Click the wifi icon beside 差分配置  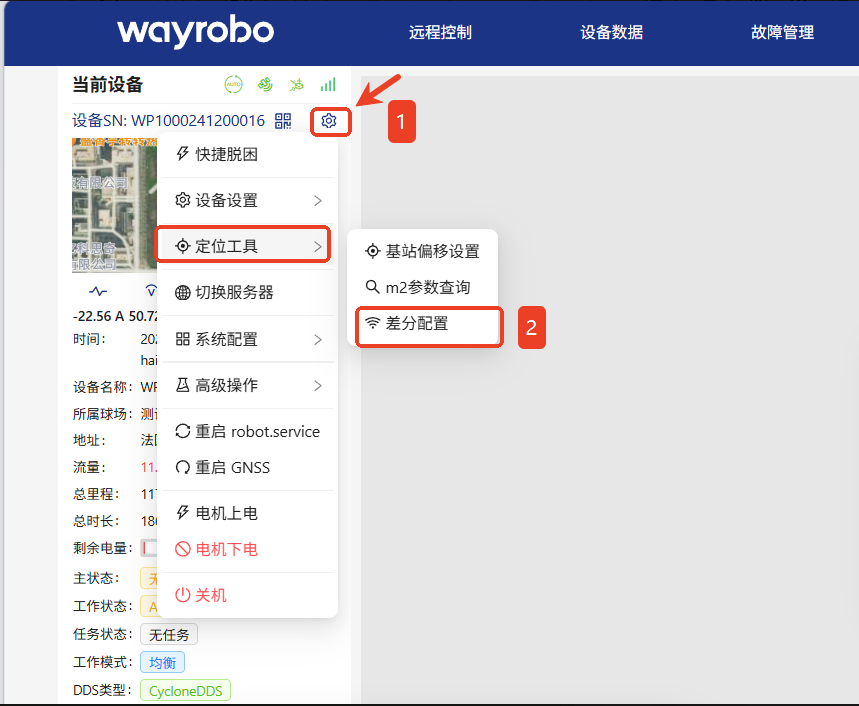click(373, 323)
